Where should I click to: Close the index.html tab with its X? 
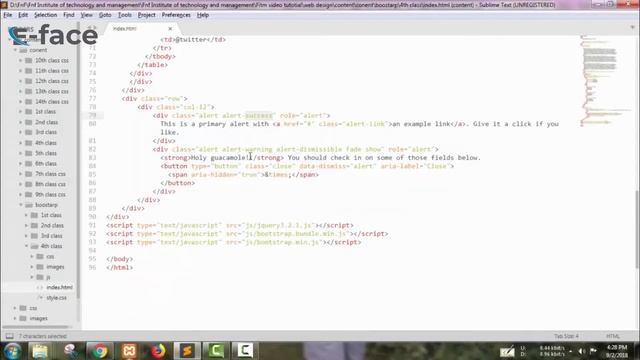170,29
